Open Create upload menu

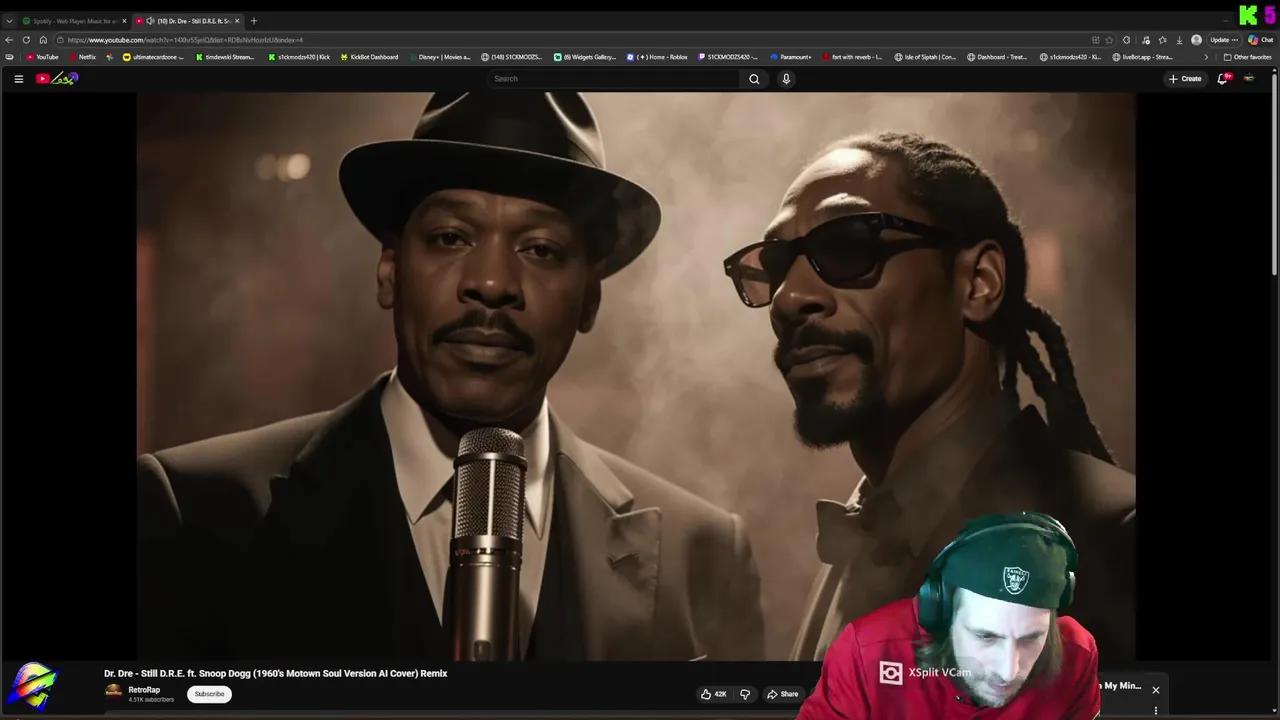coord(1185,79)
